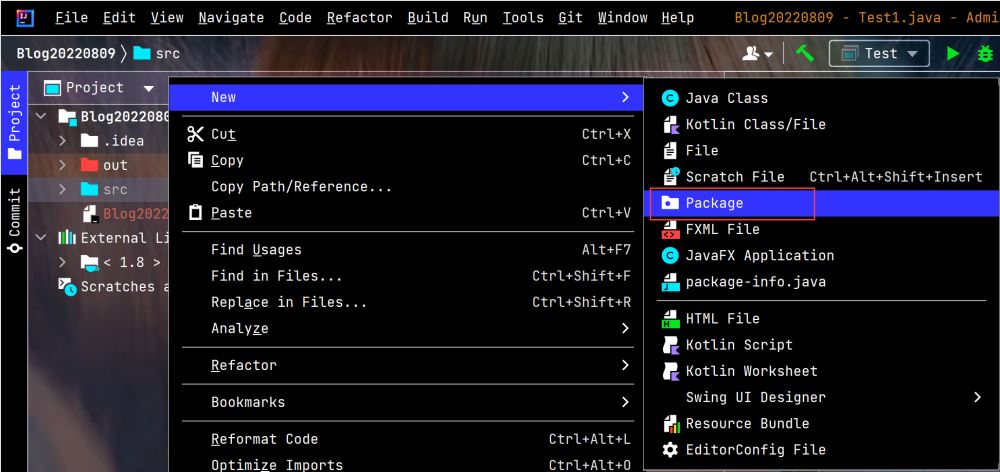The height and width of the screenshot is (472, 1000).
Task: Click the Build project hammer icon
Action: [x=805, y=54]
